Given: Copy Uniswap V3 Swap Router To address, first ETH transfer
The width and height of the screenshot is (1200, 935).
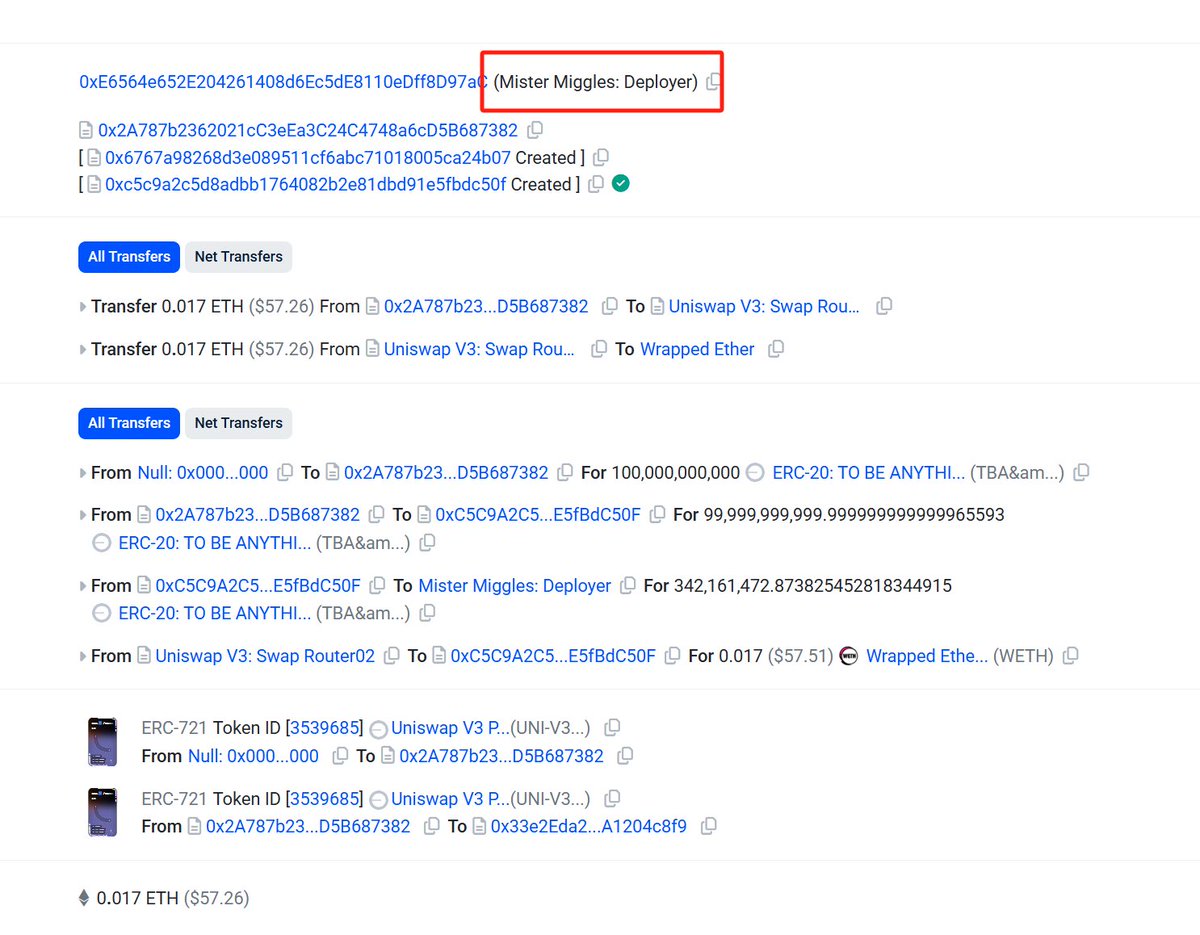Looking at the screenshot, I should pos(884,307).
